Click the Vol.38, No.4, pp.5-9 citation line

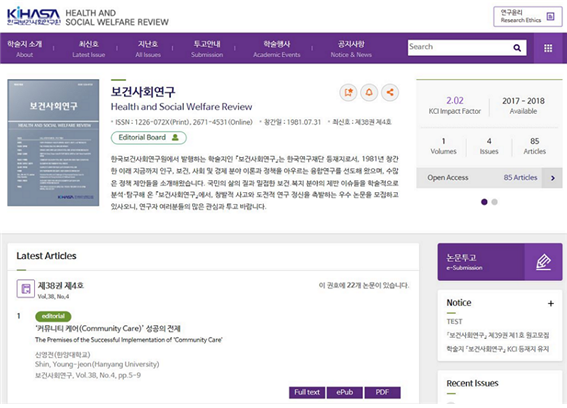point(88,375)
